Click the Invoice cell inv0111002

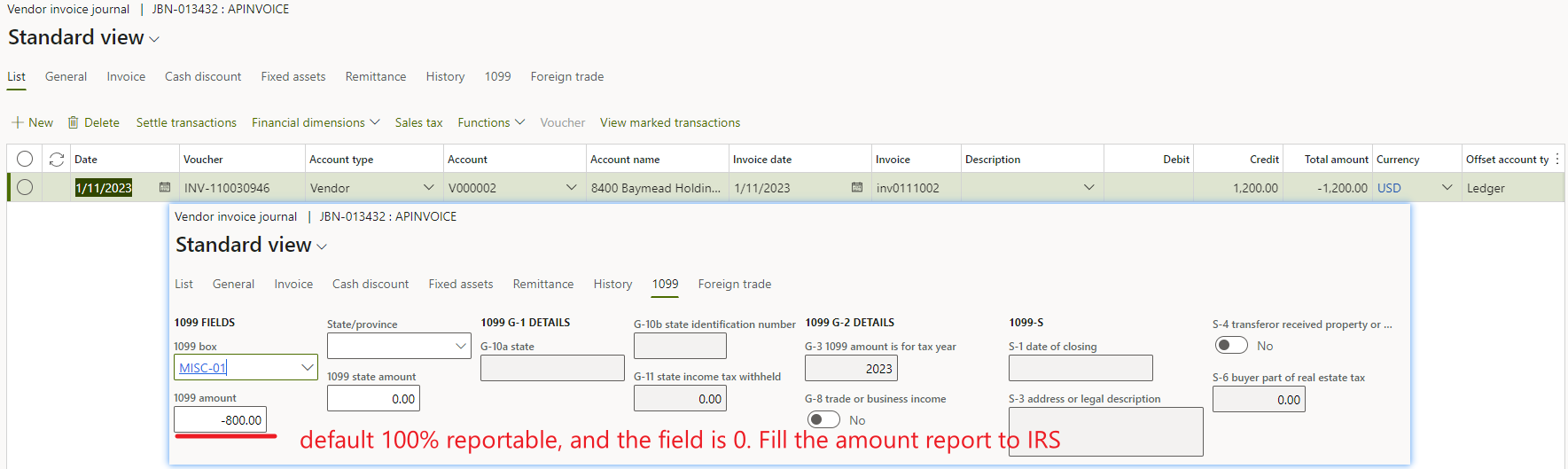pos(917,187)
